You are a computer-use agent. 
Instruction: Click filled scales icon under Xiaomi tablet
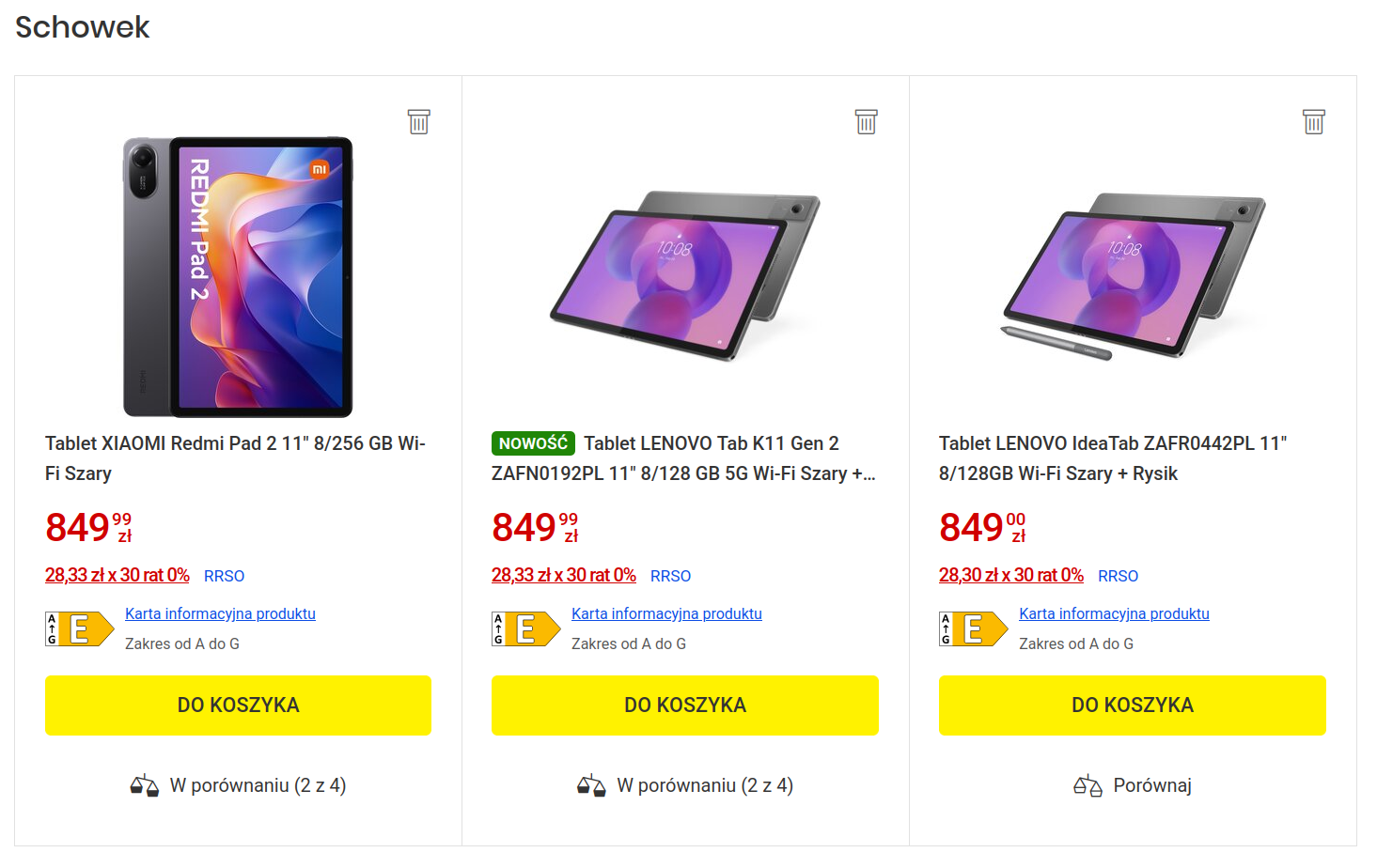tap(144, 785)
